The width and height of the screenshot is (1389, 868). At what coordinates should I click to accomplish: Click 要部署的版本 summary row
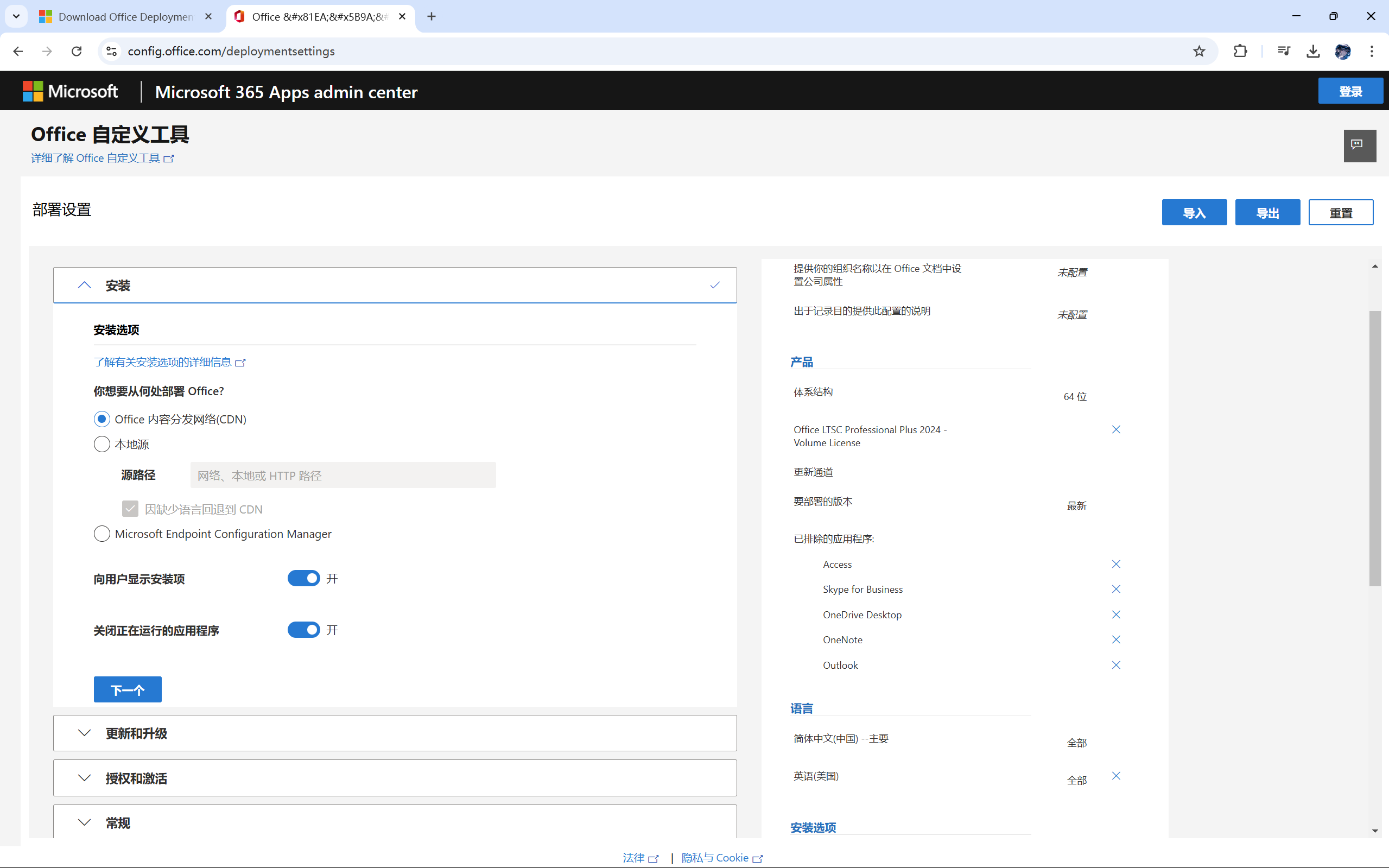tap(822, 501)
